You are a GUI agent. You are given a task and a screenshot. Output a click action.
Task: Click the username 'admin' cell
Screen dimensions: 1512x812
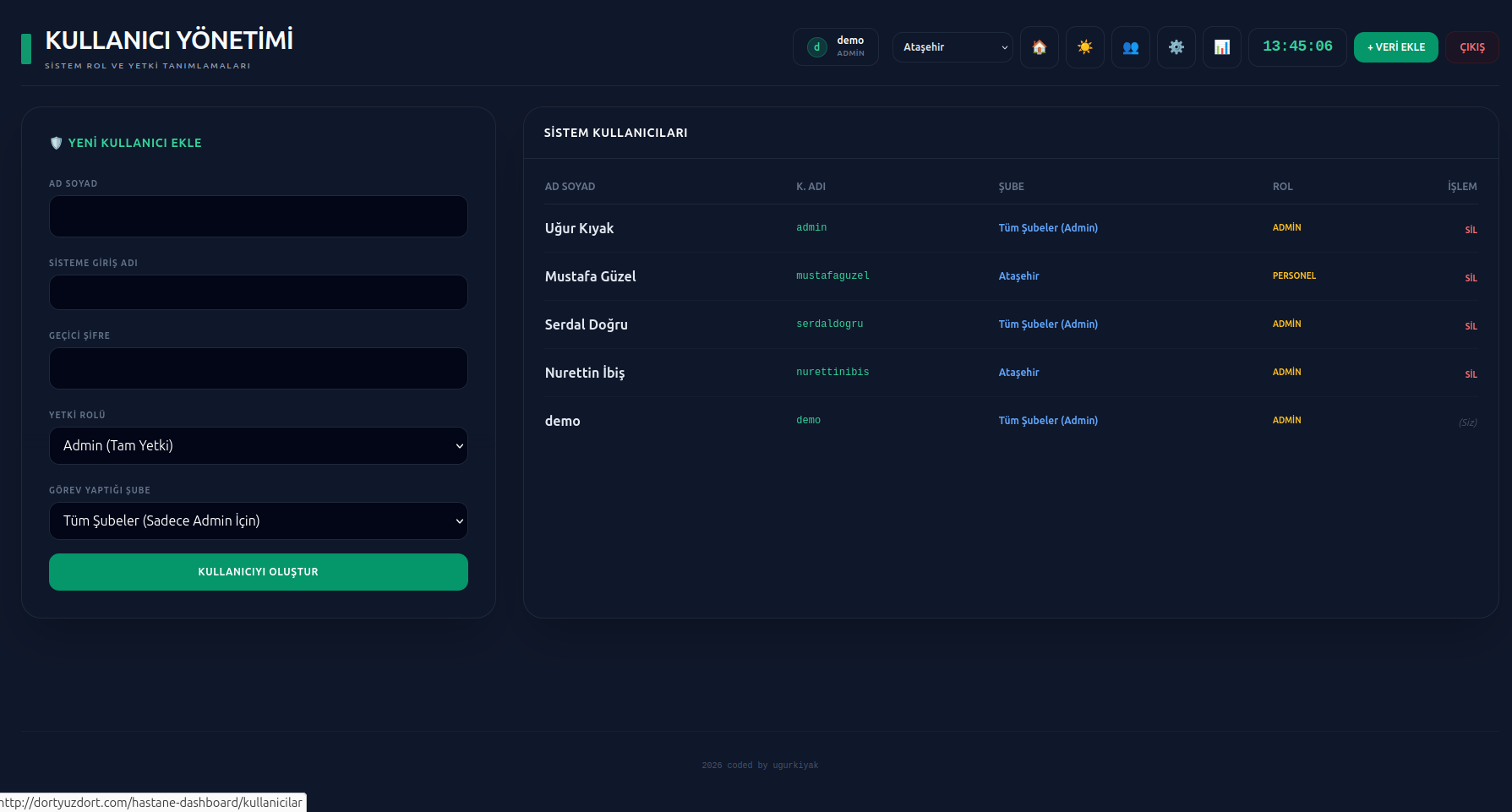click(811, 227)
